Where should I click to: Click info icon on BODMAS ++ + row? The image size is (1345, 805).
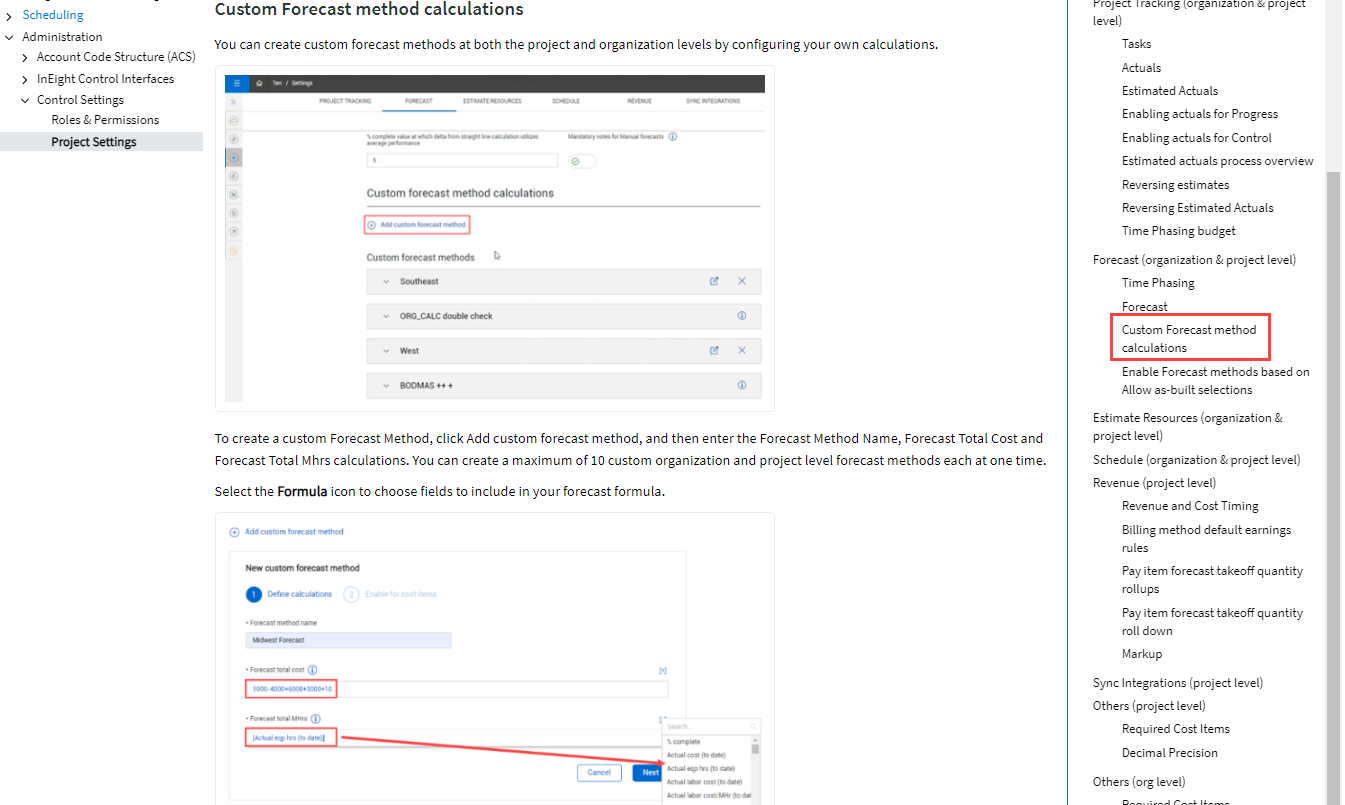point(742,385)
